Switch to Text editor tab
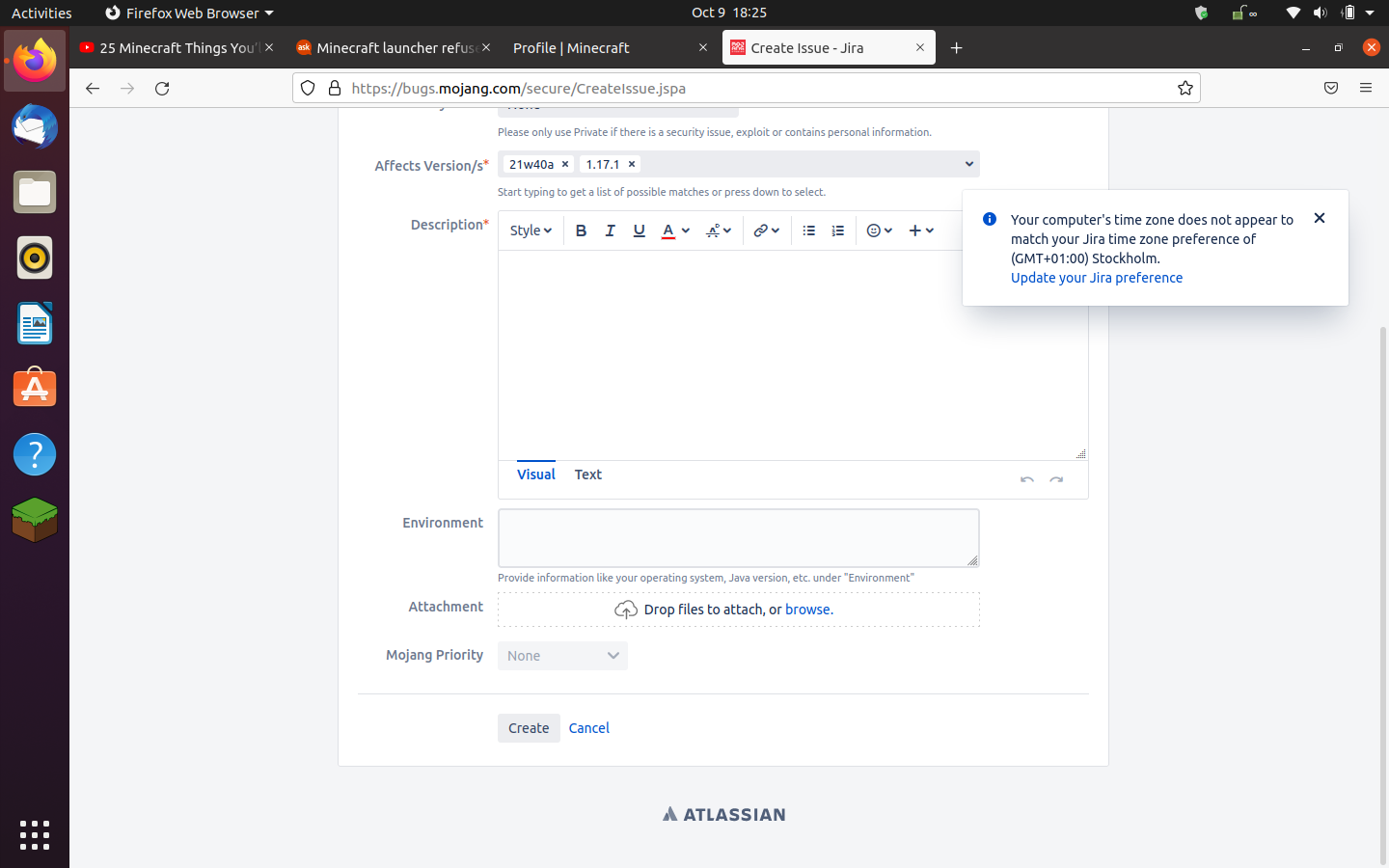1389x868 pixels. tap(588, 475)
